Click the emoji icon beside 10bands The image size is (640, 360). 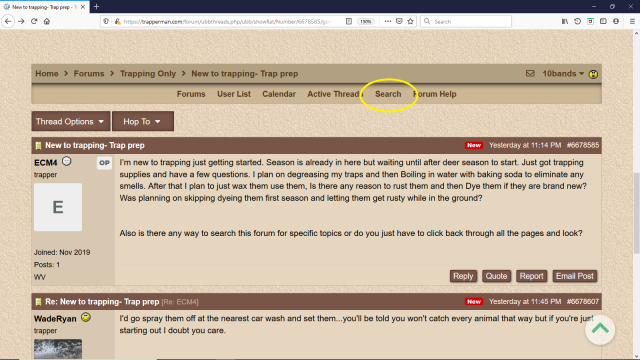click(593, 74)
